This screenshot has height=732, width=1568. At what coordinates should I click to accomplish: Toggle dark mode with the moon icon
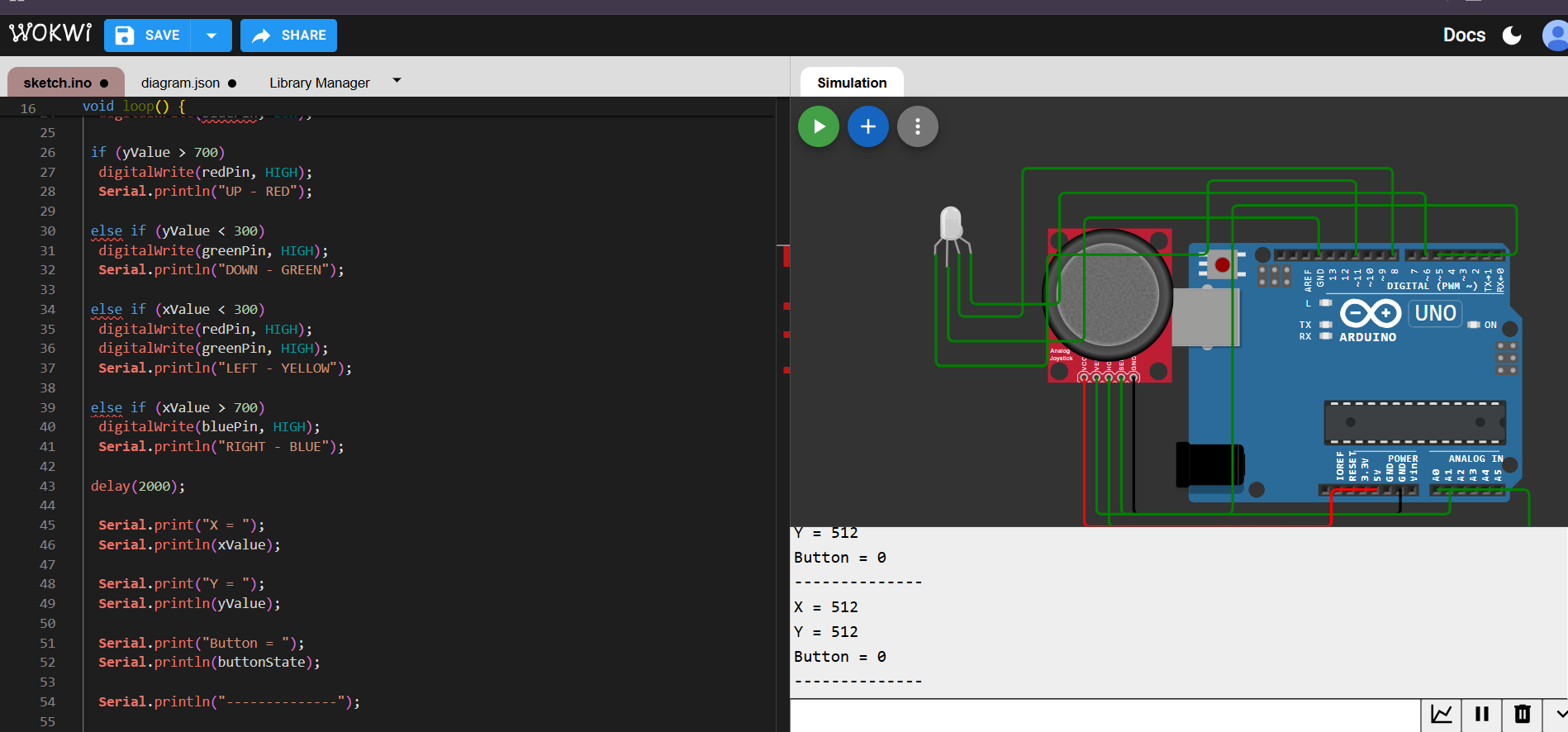coord(1512,35)
